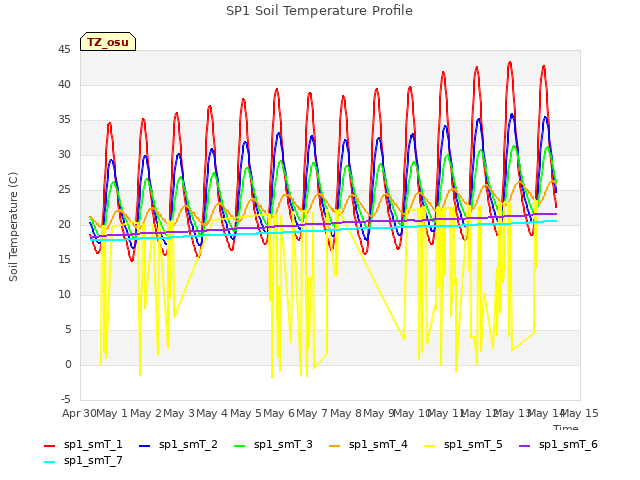Image resolution: width=640 pixels, height=480 pixels.
Task: Click the purple sp1_smT_6 legend swatch
Action: (524, 446)
